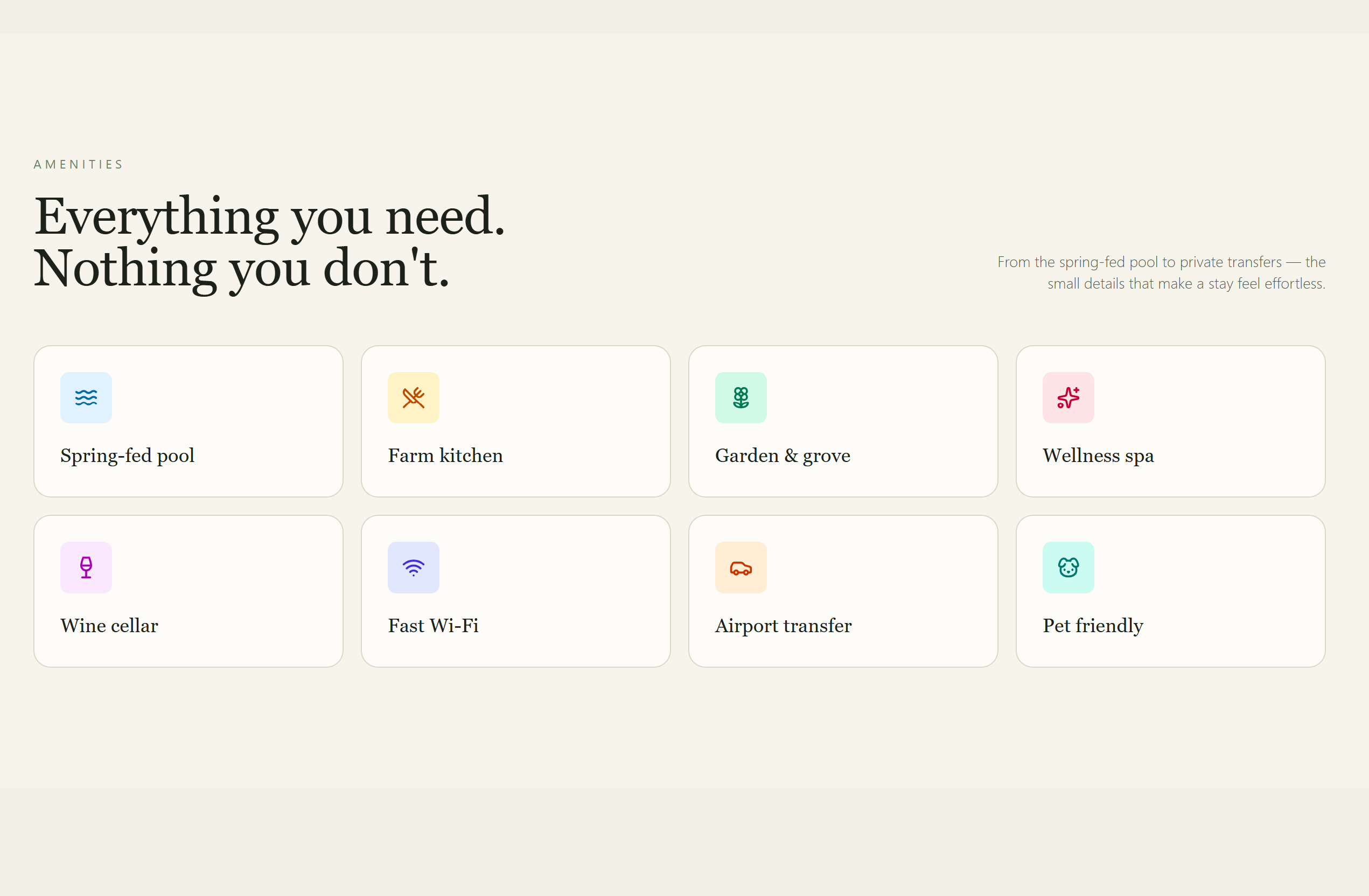Screen dimensions: 1369x896
Task: Select the Pet friendly label
Action: (x=1093, y=625)
